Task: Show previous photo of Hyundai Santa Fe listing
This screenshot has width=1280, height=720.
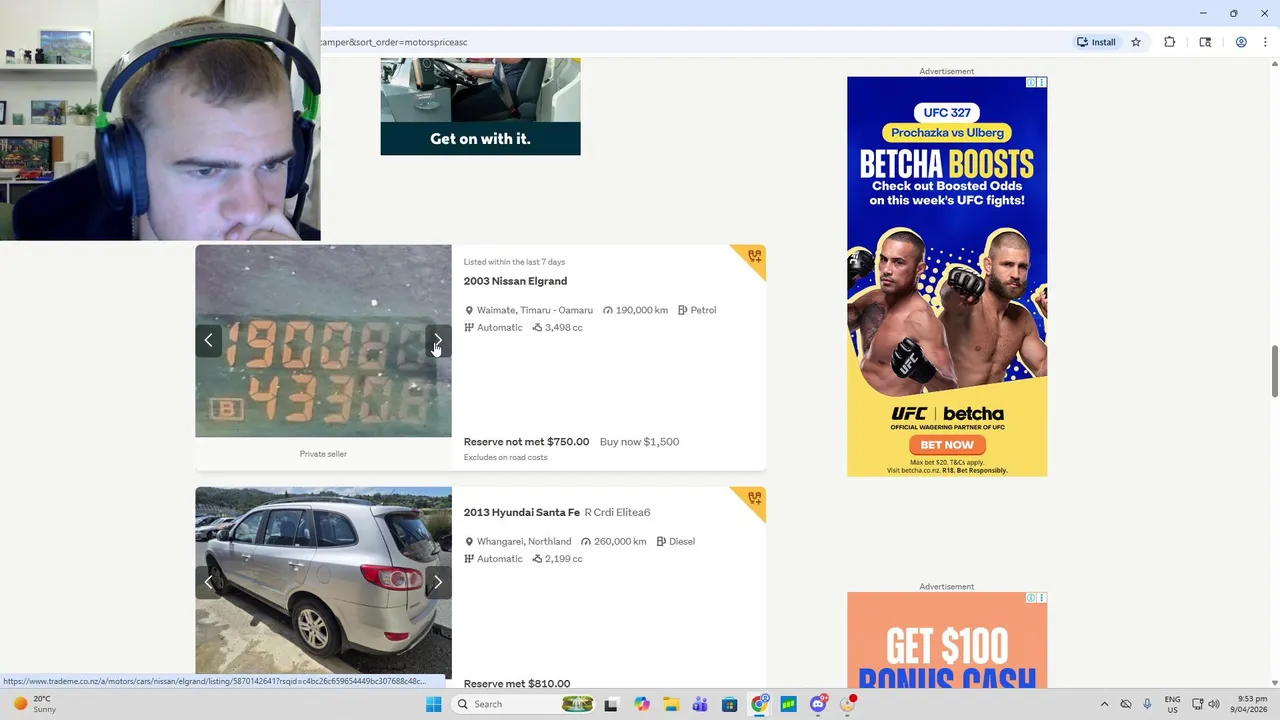Action: [208, 582]
